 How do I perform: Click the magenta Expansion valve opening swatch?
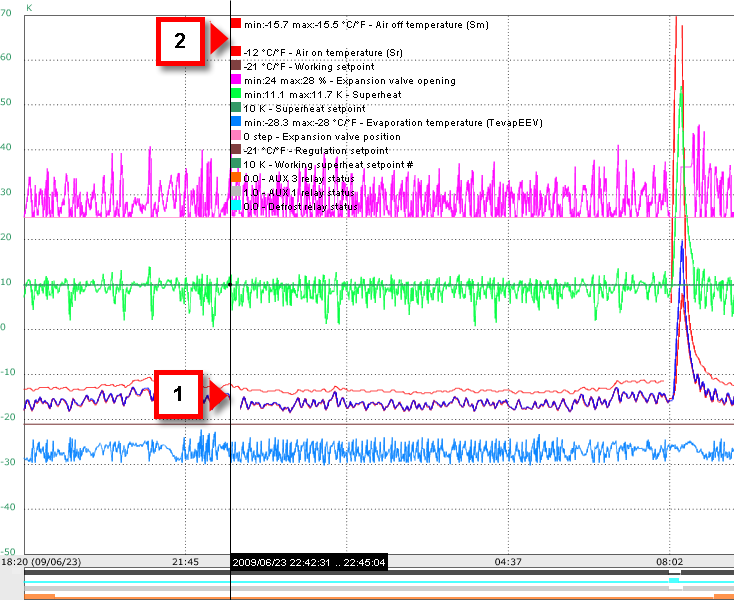point(236,79)
